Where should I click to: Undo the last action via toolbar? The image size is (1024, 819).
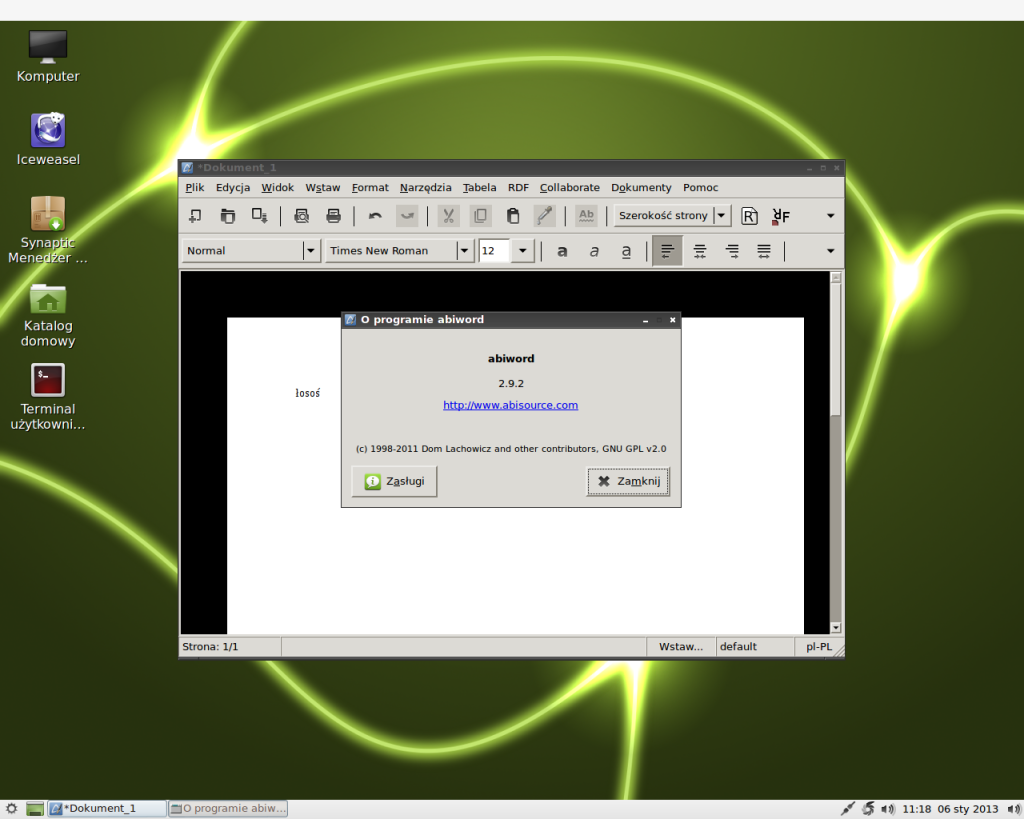(x=375, y=216)
